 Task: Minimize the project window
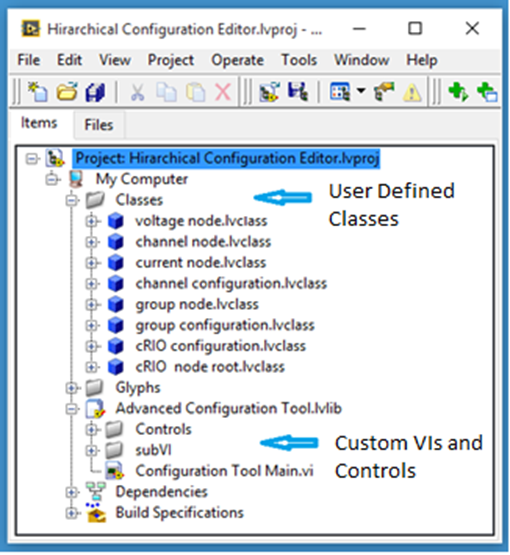pos(359,29)
